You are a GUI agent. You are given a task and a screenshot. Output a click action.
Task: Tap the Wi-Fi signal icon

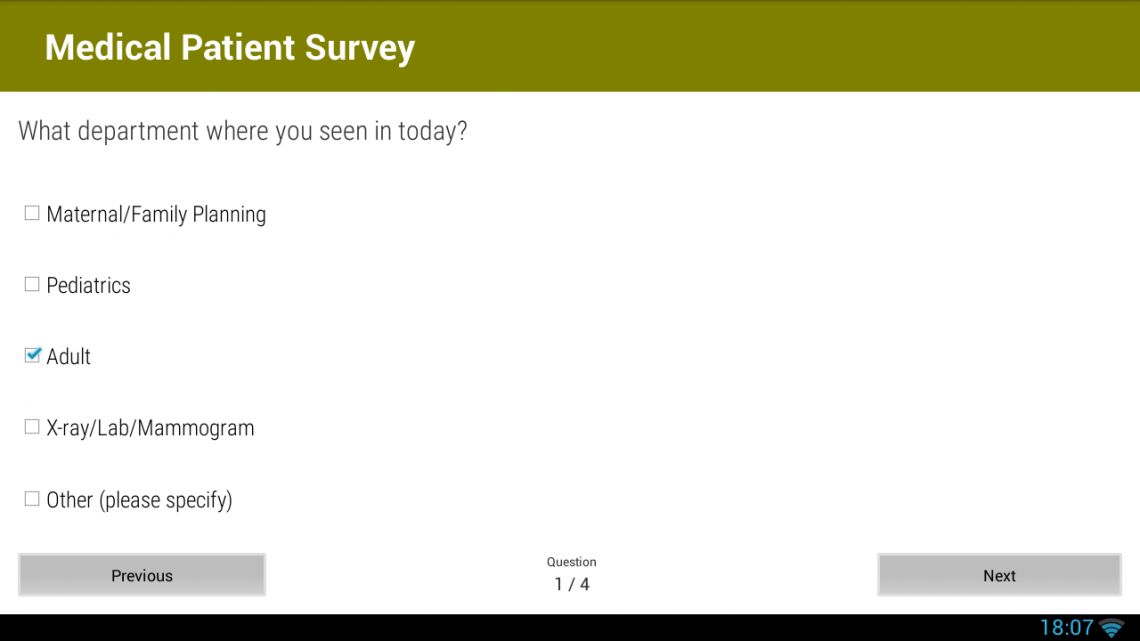click(1111, 628)
